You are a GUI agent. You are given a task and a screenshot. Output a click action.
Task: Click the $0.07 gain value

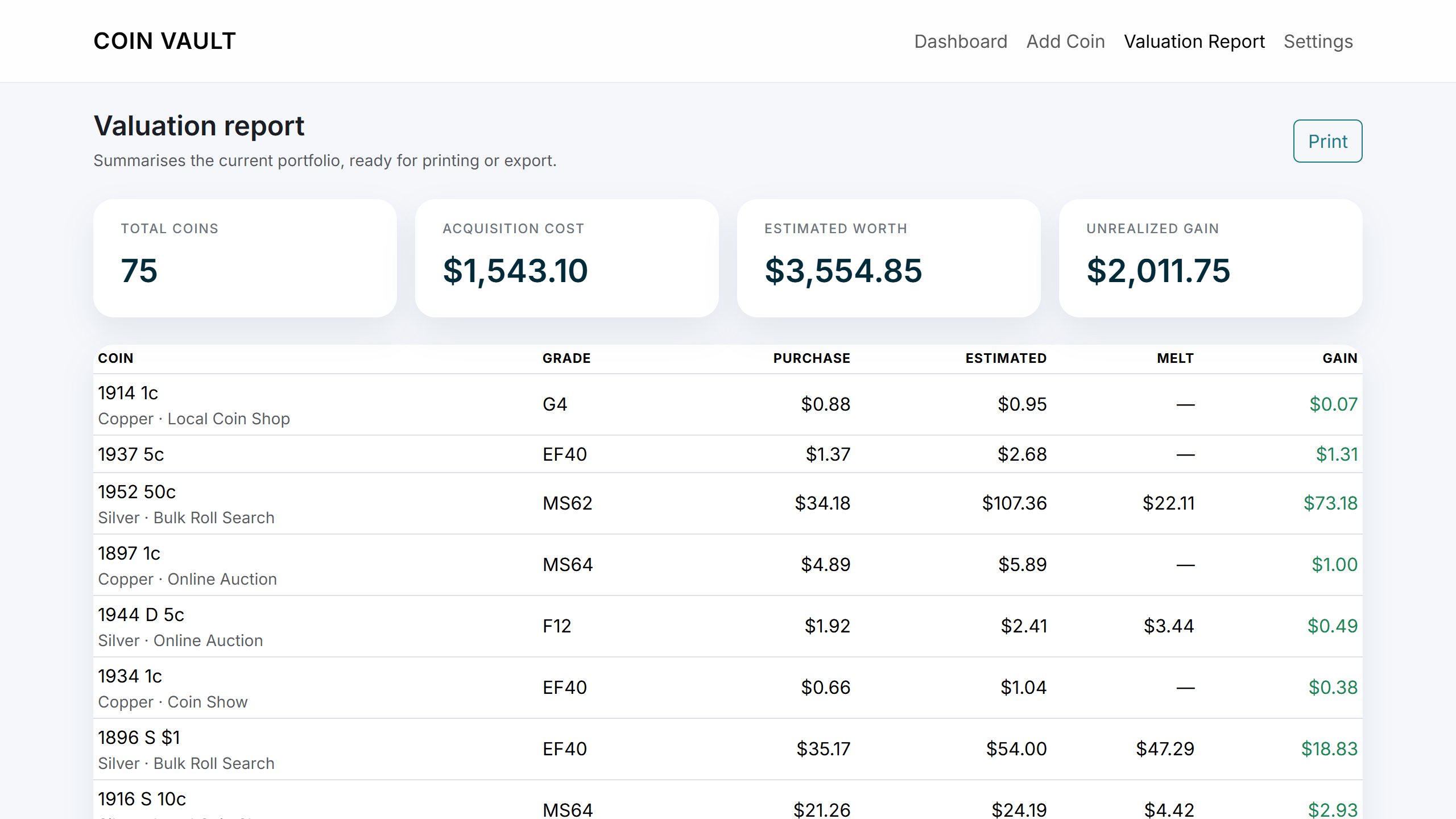coord(1334,404)
